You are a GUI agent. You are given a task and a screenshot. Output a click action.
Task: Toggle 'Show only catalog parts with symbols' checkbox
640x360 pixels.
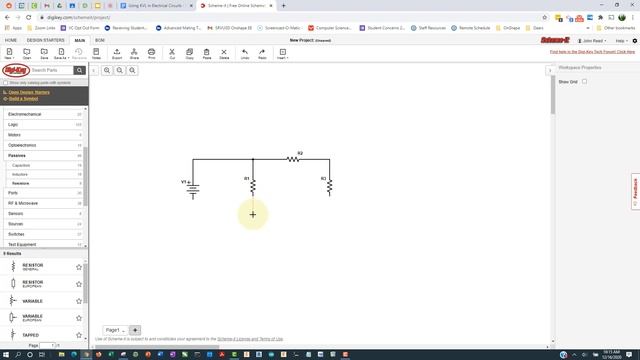[6, 83]
